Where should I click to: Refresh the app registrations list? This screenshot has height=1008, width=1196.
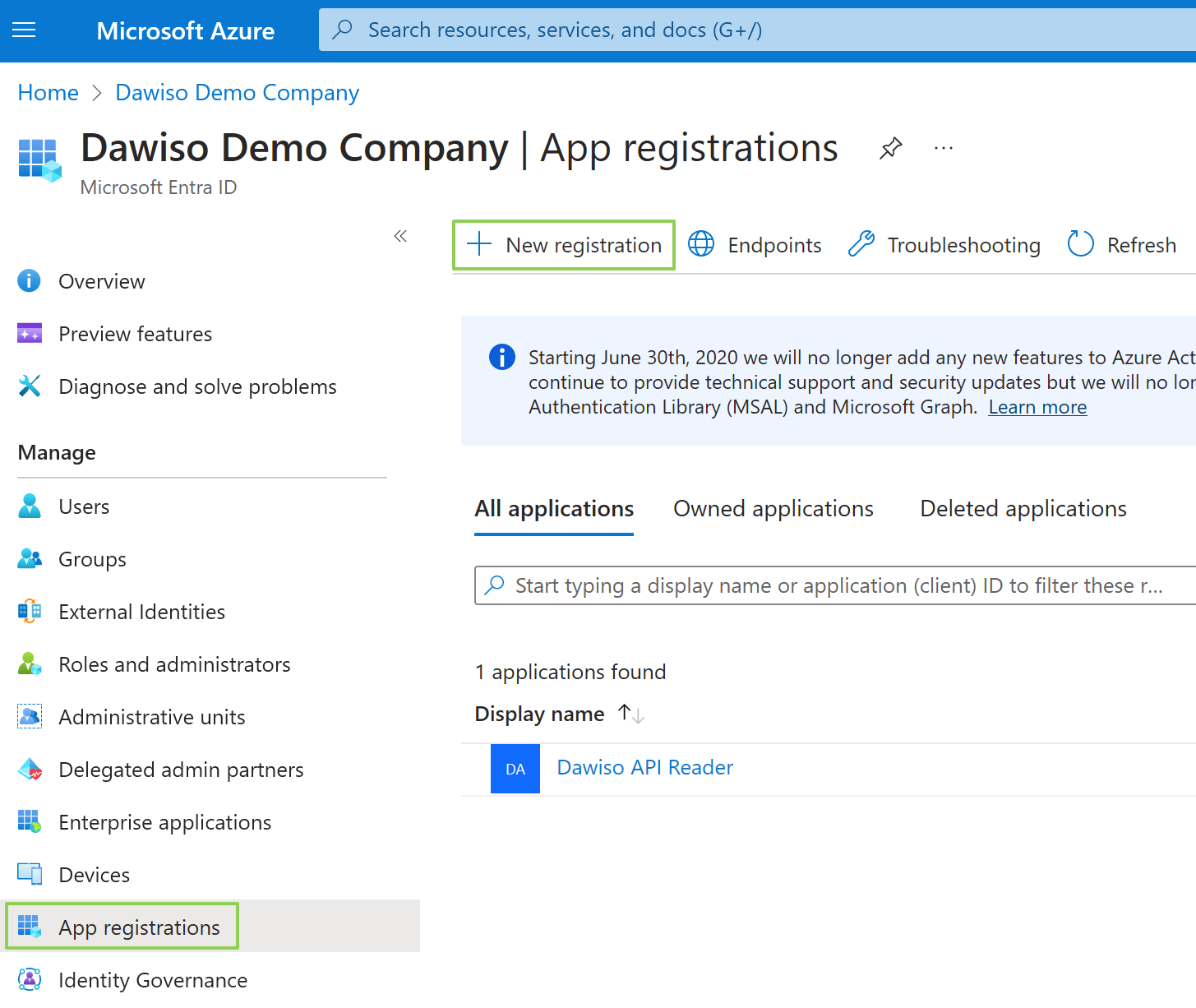tap(1121, 245)
